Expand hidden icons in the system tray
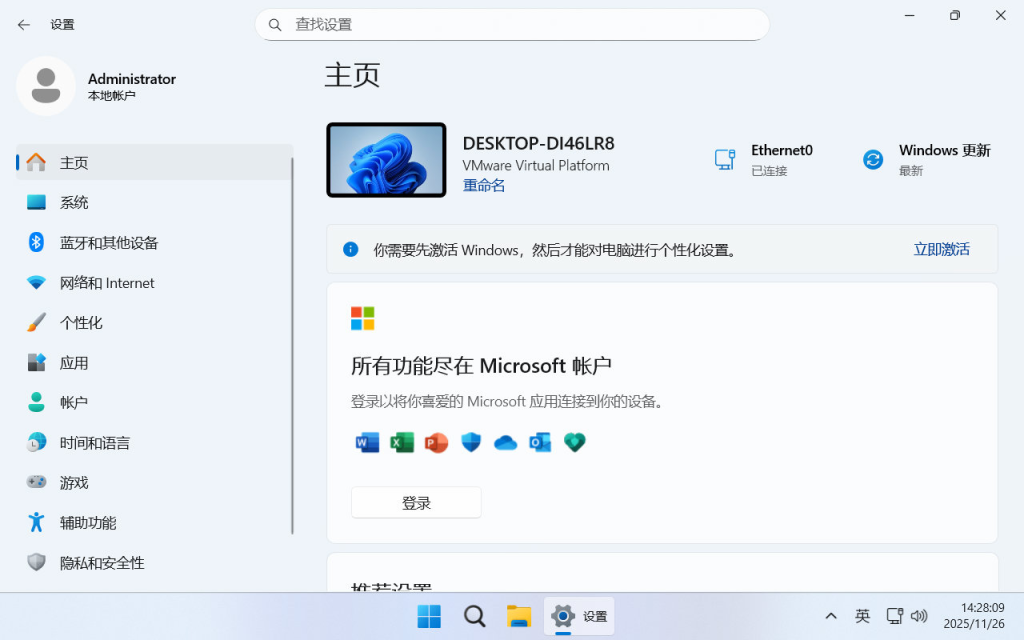1024x640 pixels. tap(831, 616)
